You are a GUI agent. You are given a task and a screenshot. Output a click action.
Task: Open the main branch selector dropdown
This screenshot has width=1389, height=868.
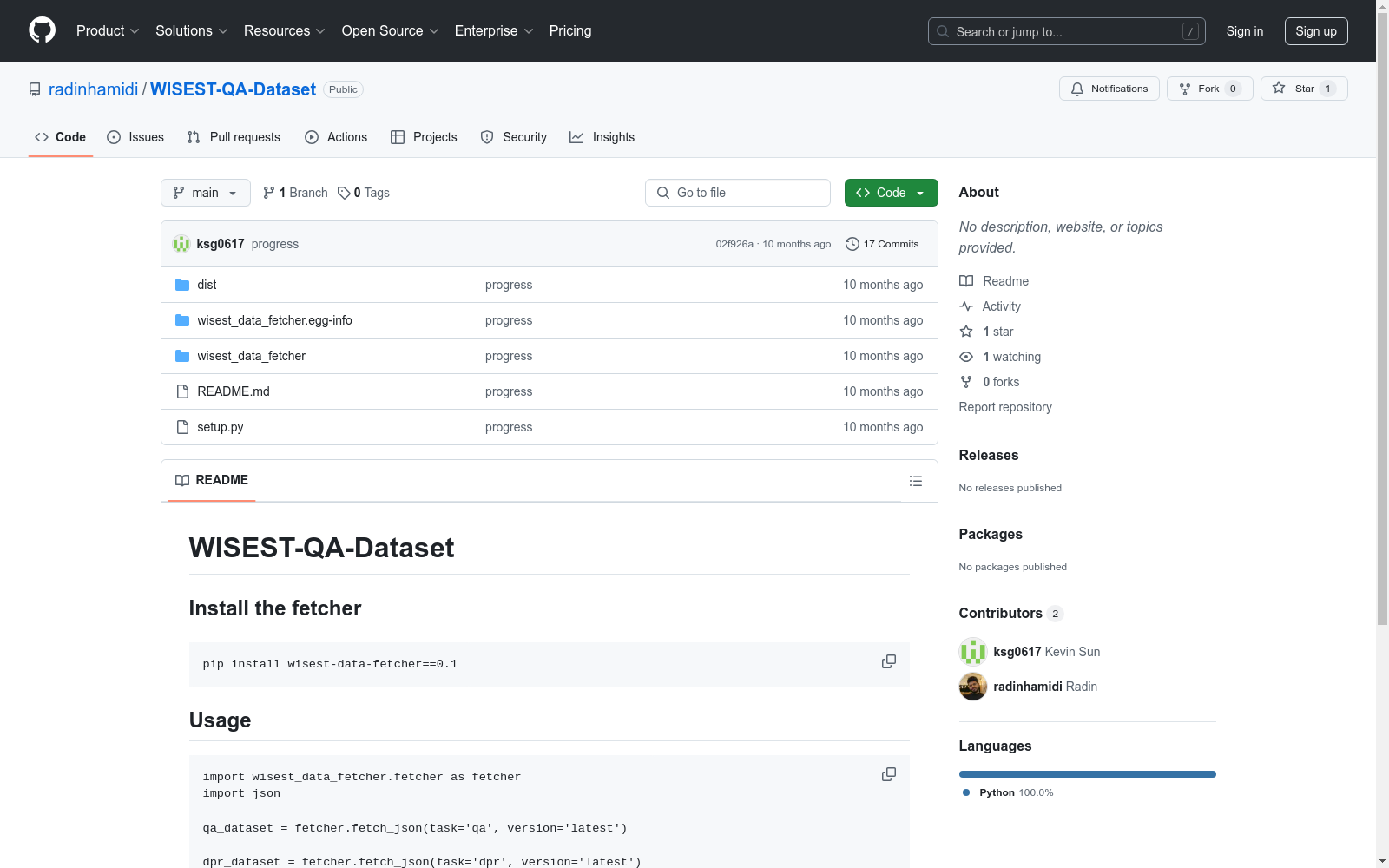(206, 193)
